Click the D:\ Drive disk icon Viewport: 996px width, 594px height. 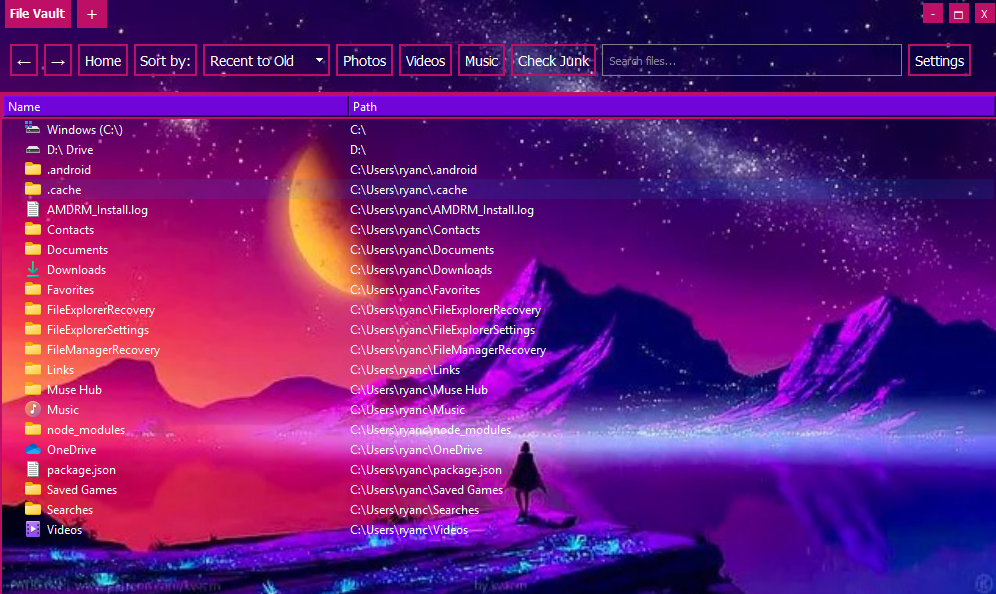[32, 149]
